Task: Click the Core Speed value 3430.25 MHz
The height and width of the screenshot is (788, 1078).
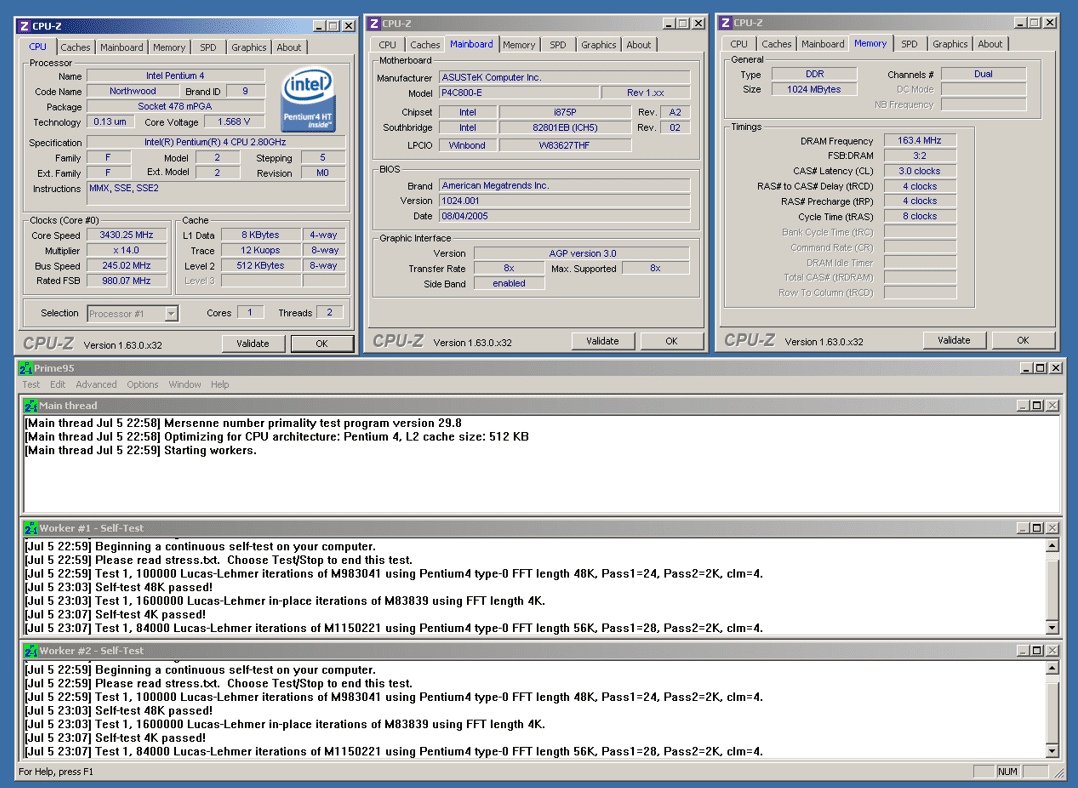Action: [x=126, y=235]
